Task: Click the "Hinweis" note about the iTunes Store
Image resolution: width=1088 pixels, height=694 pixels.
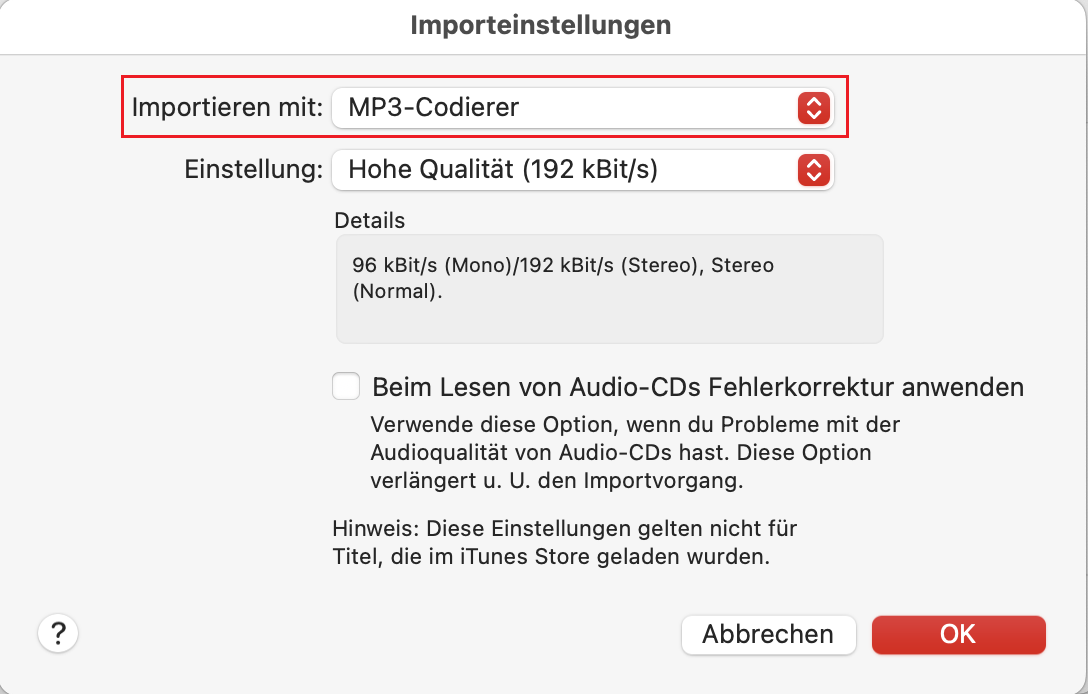Action: (564, 542)
